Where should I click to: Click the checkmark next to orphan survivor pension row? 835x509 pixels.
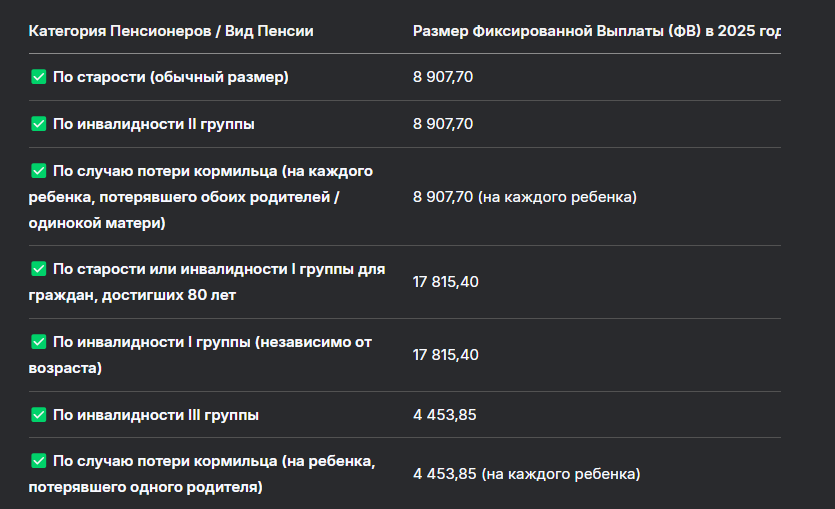39,171
